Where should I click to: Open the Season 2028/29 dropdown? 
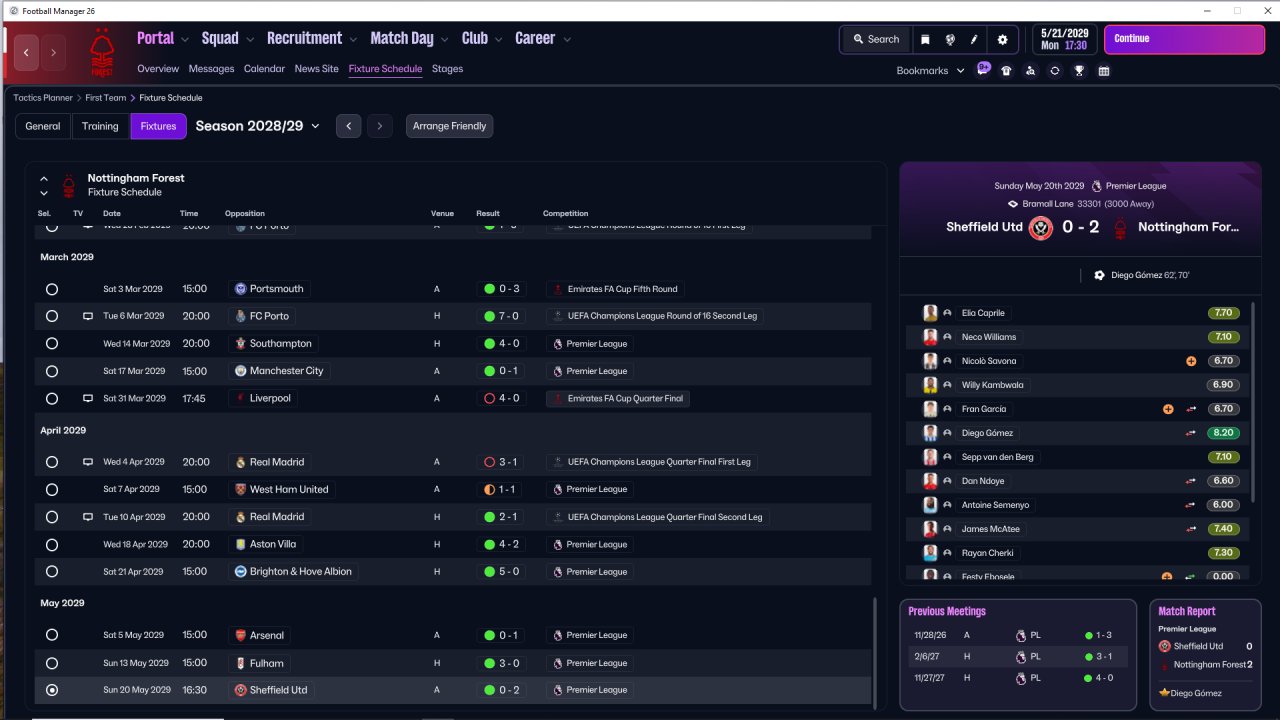click(x=258, y=126)
